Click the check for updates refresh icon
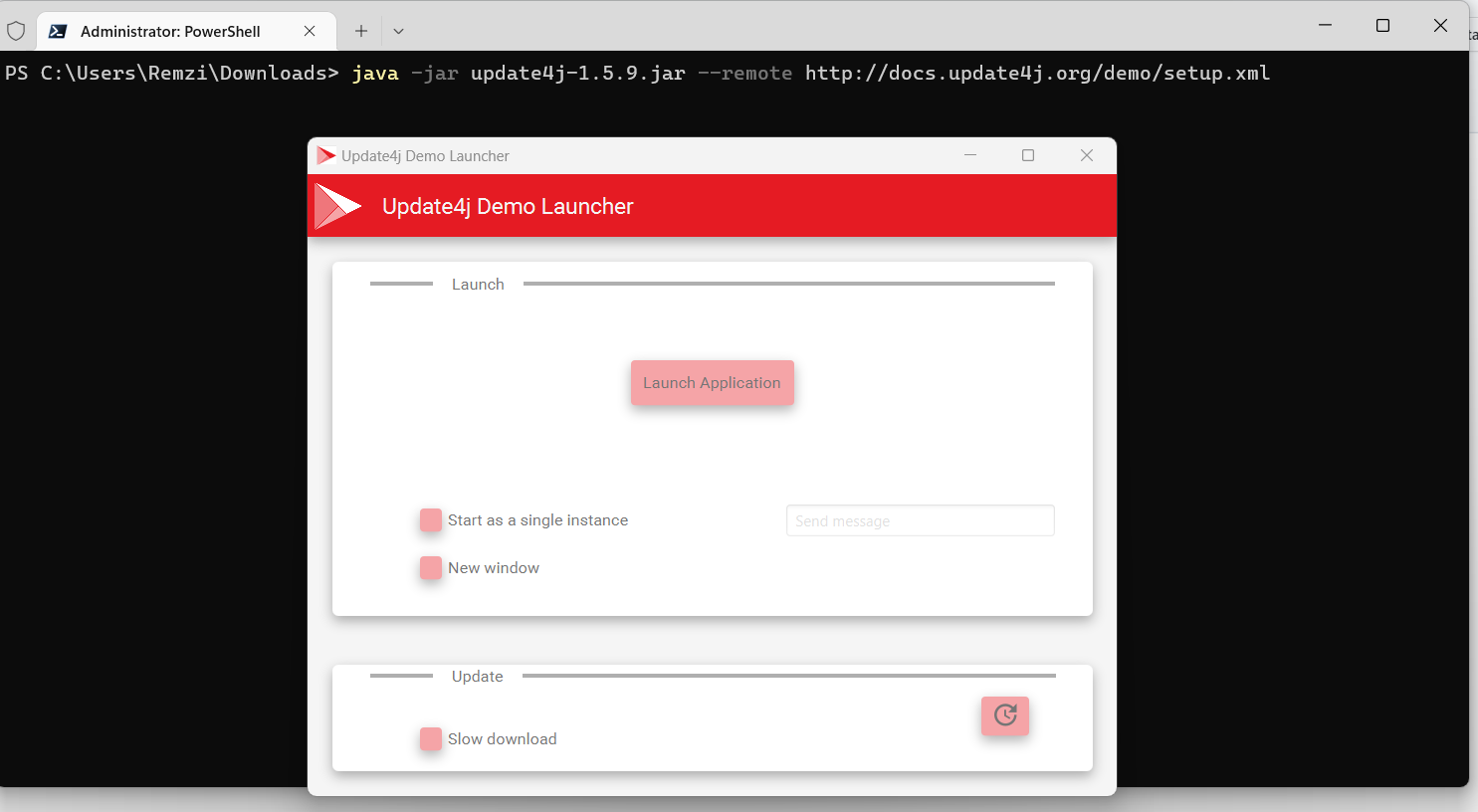1478x812 pixels. point(1004,715)
